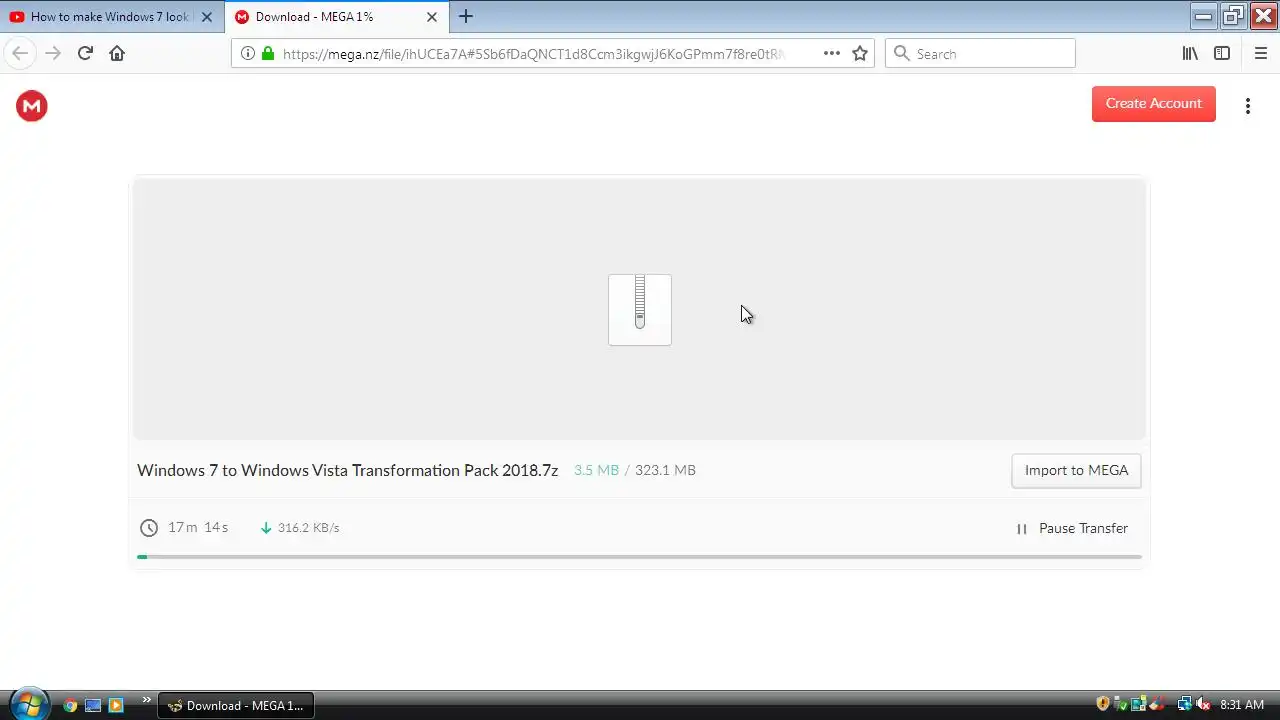Go to the browser home page

117,54
